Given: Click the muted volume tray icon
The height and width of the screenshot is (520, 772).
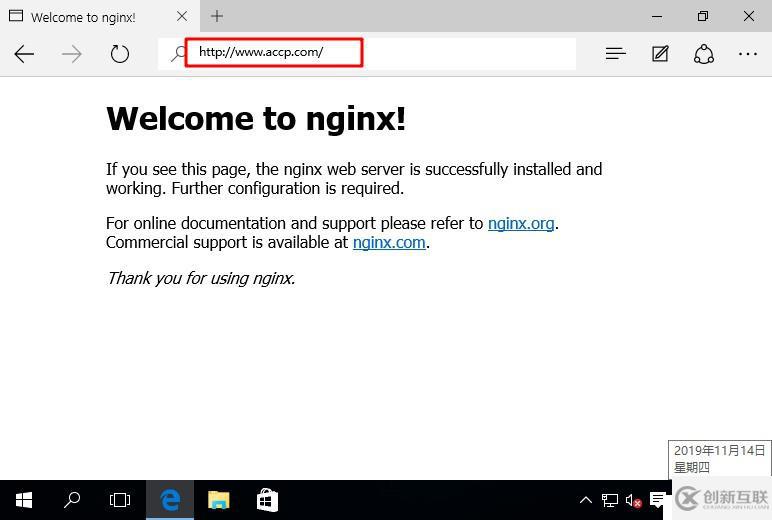Looking at the screenshot, I should click(633, 501).
